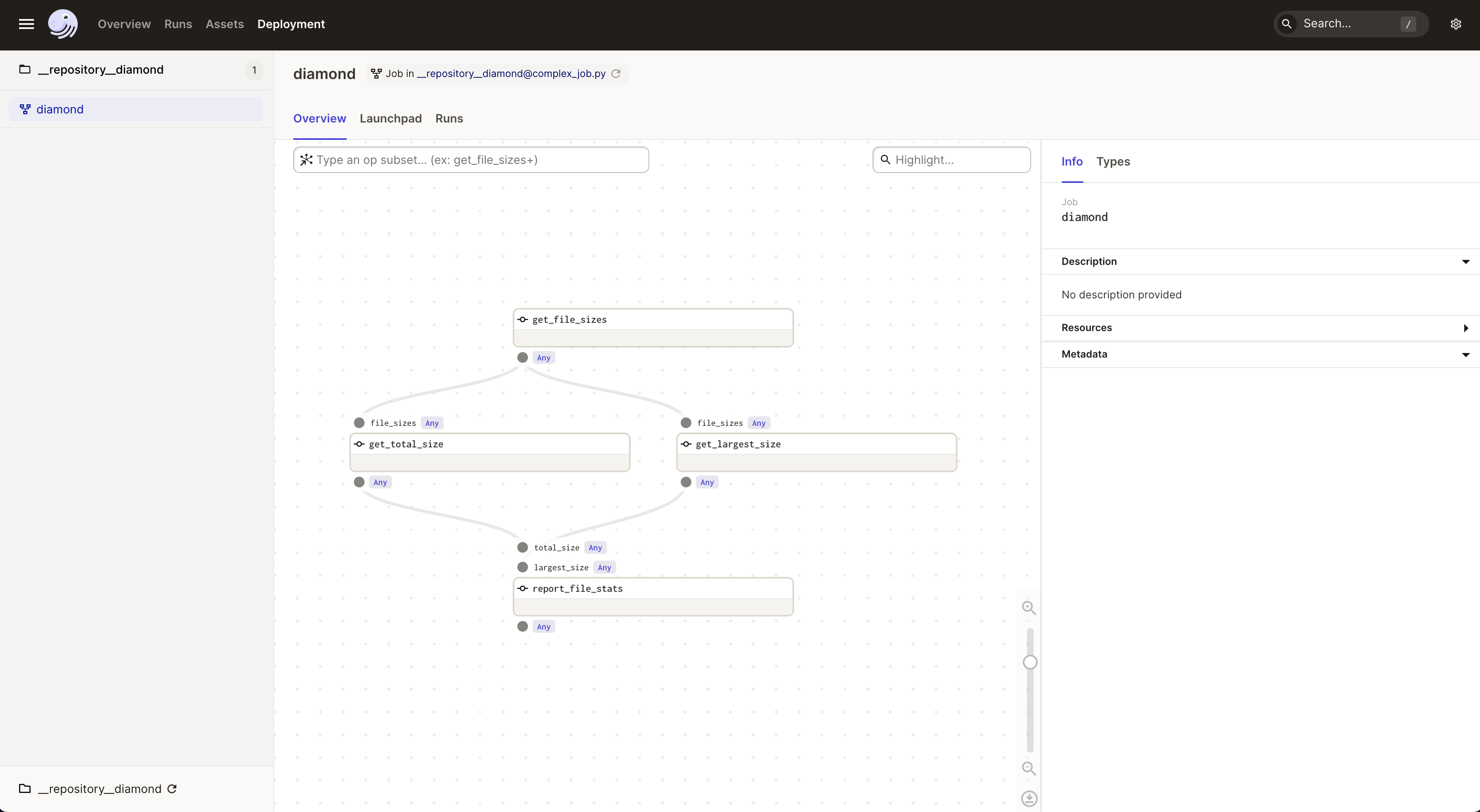Collapse the Metadata section
1480x812 pixels.
tap(1465, 354)
